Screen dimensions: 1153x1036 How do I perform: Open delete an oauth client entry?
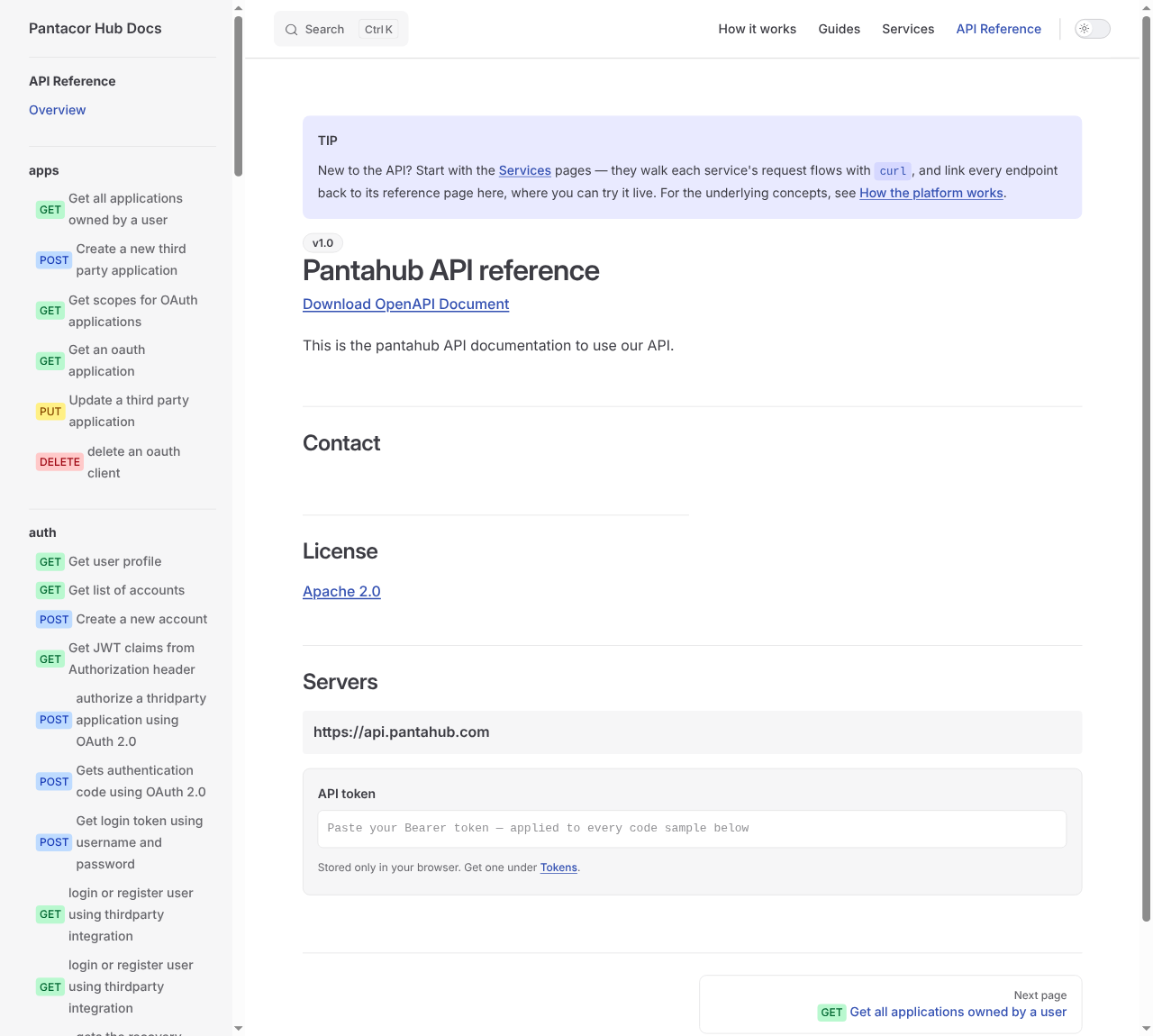point(123,462)
